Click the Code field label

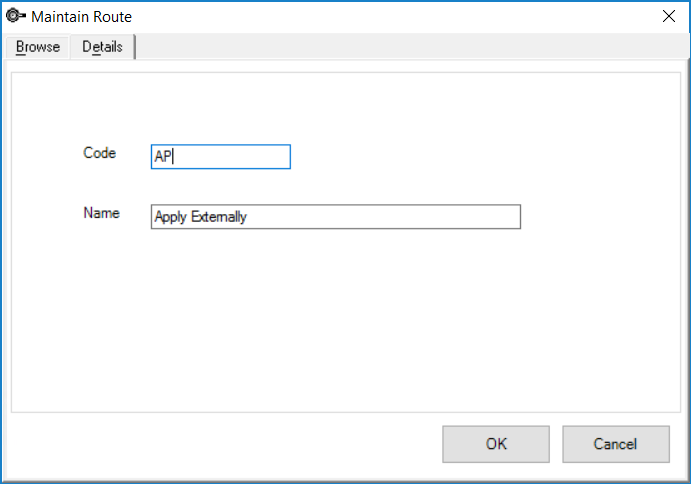[x=100, y=153]
